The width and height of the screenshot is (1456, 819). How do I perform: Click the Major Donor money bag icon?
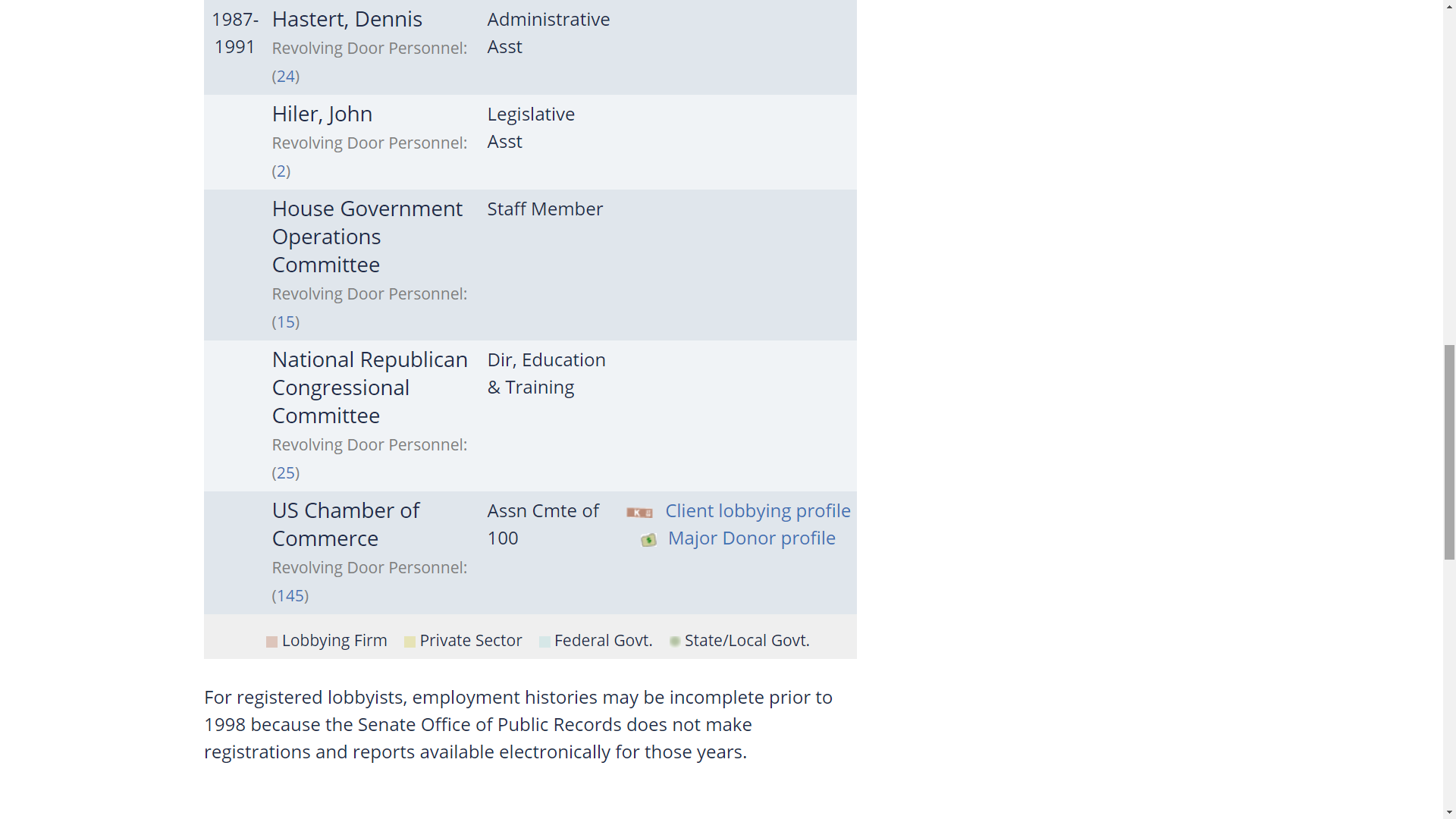coord(648,540)
